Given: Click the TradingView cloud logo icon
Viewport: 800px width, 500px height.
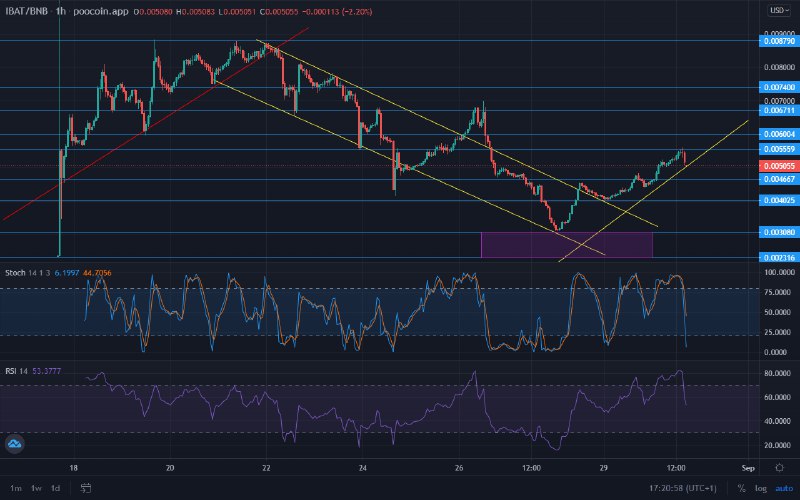Looking at the screenshot, I should 14,444.
